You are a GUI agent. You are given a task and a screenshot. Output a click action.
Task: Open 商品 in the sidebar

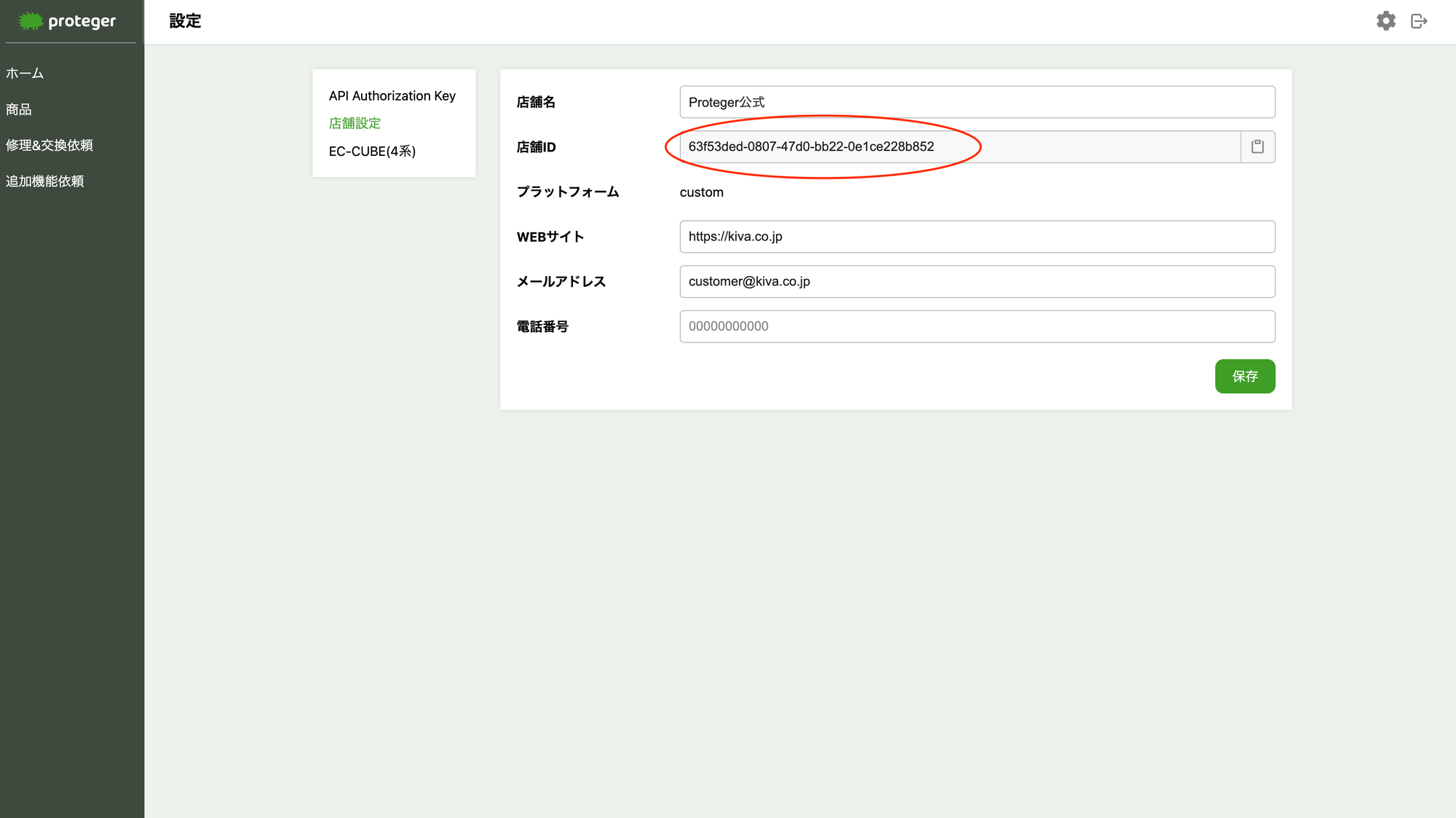pos(19,109)
